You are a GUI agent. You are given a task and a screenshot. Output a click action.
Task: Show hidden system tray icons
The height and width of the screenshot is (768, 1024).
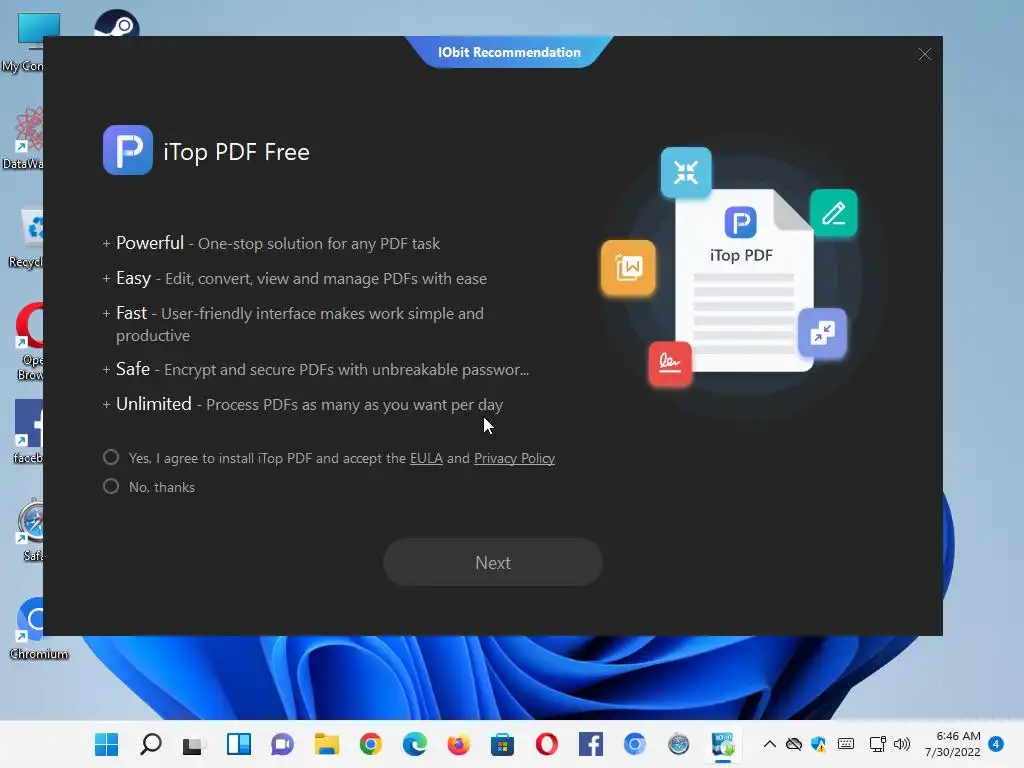click(x=770, y=744)
